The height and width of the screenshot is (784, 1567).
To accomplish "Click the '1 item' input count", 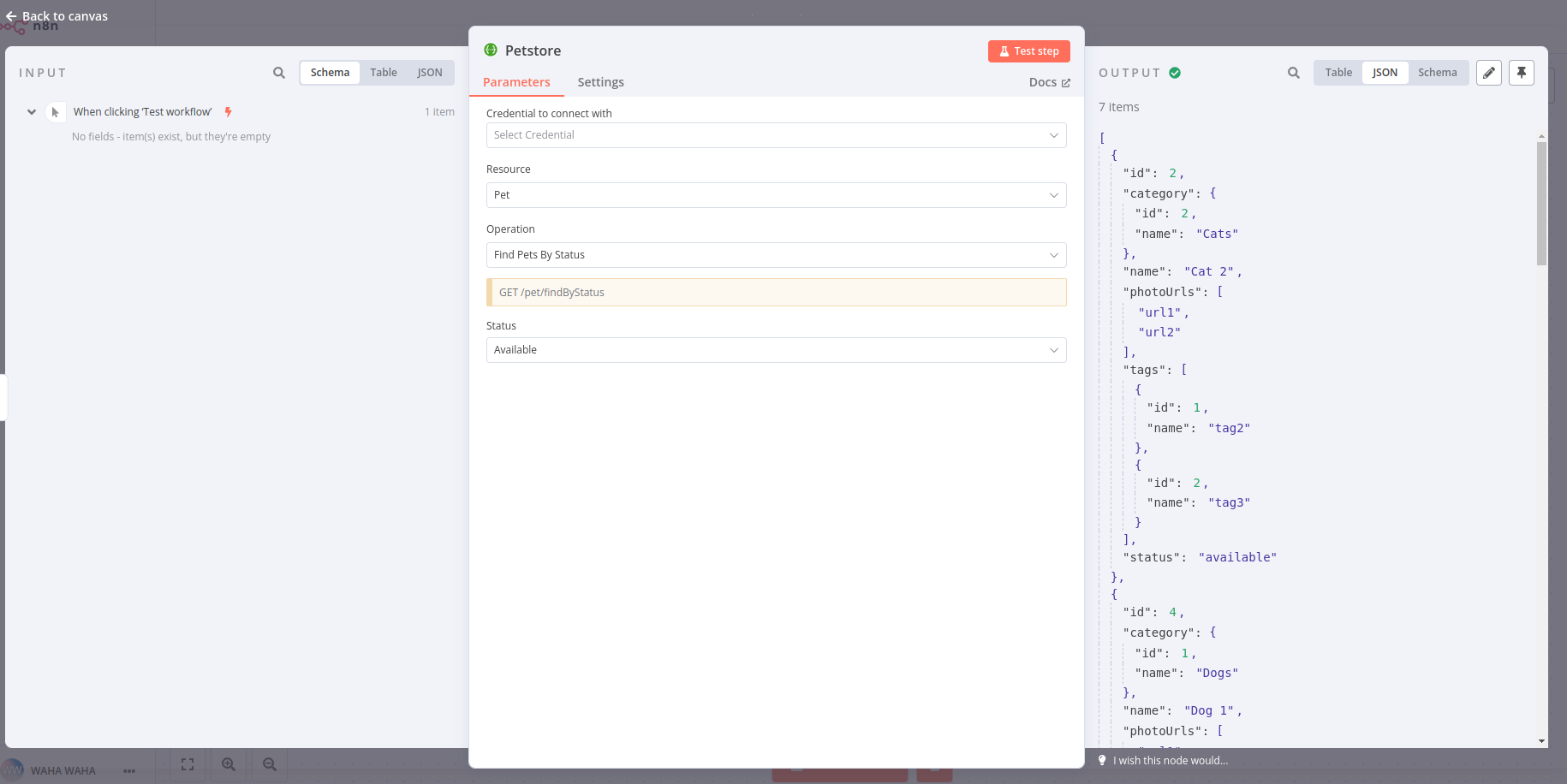I will click(x=439, y=112).
